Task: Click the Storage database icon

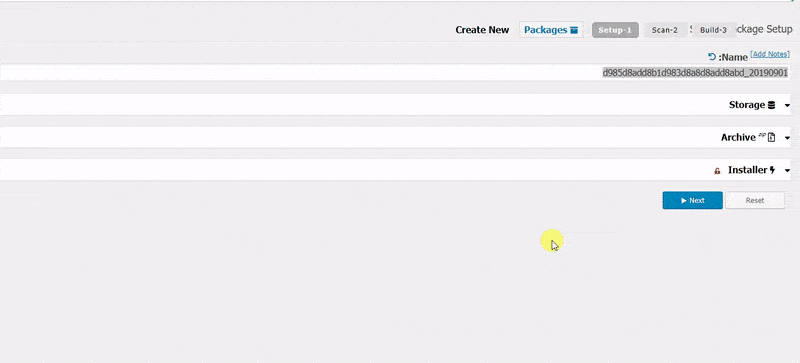Action: coord(771,105)
